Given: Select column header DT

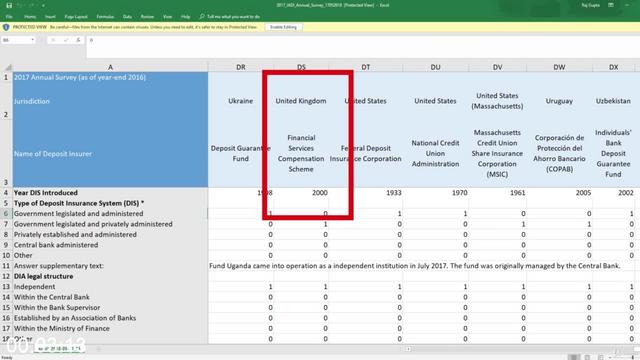Looking at the screenshot, I should pos(366,67).
